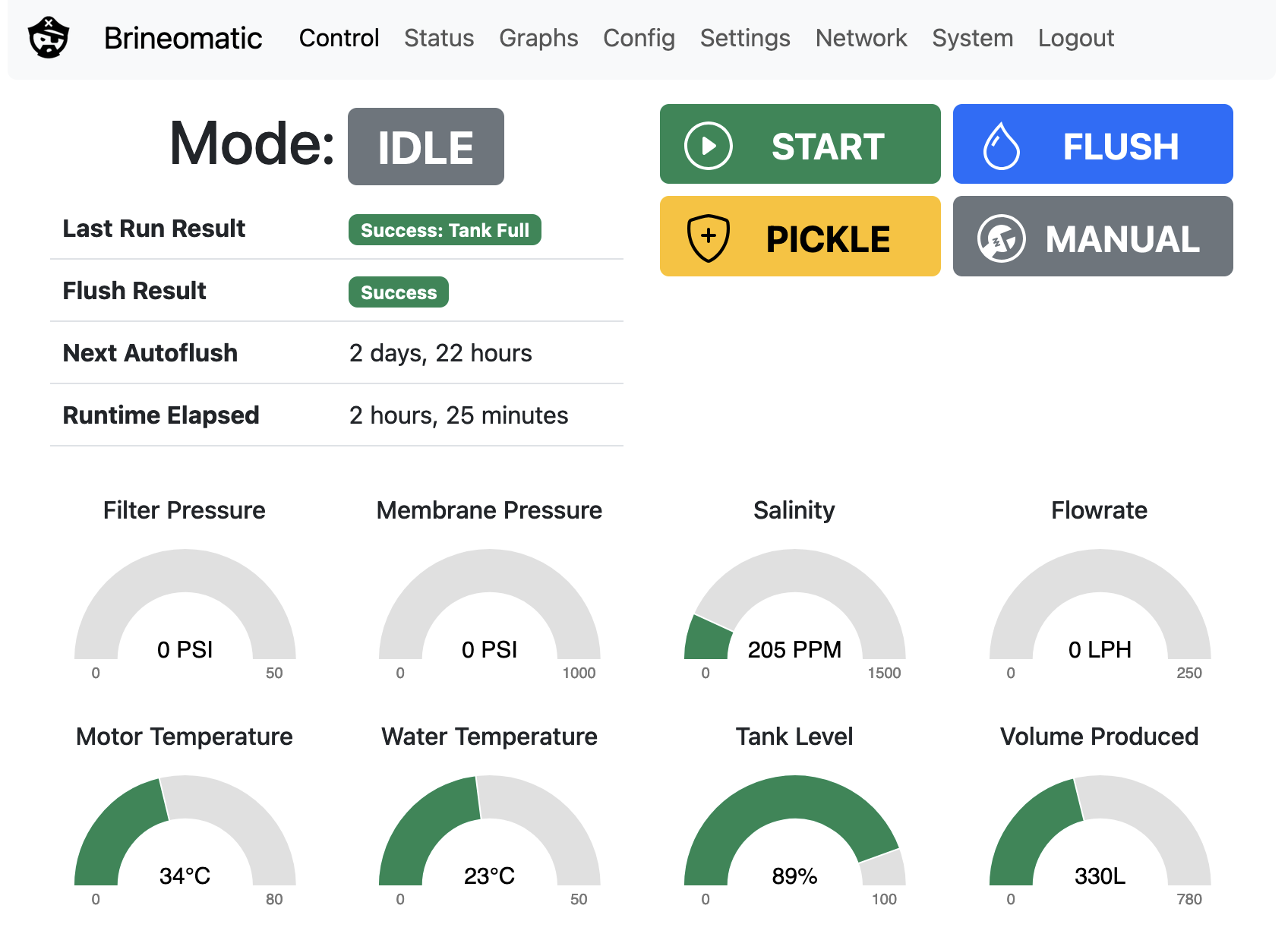The image size is (1288, 937).
Task: Switch to the Network section
Action: pyautogui.click(x=860, y=38)
